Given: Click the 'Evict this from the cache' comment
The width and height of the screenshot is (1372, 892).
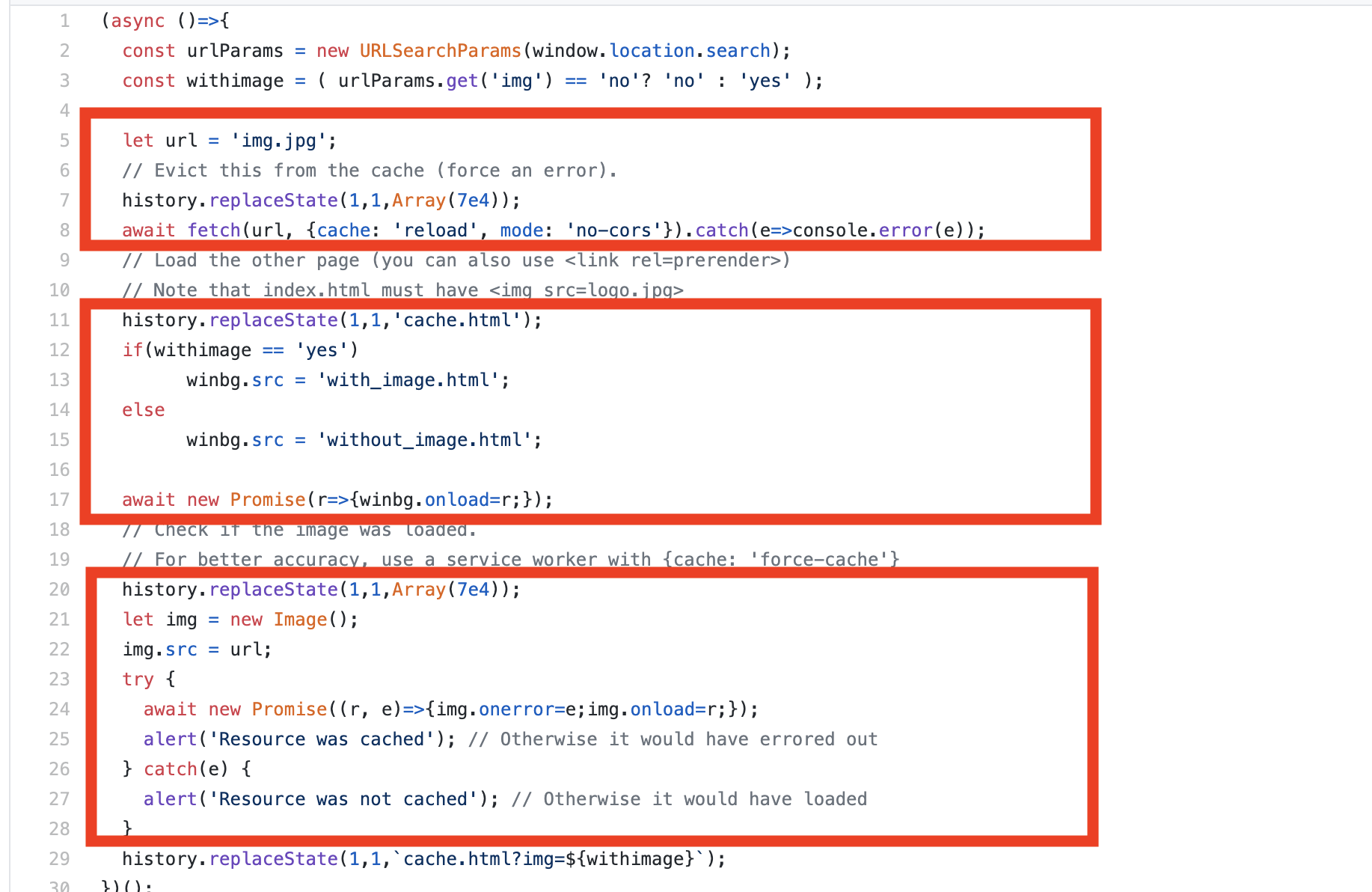Looking at the screenshot, I should click(x=370, y=171).
